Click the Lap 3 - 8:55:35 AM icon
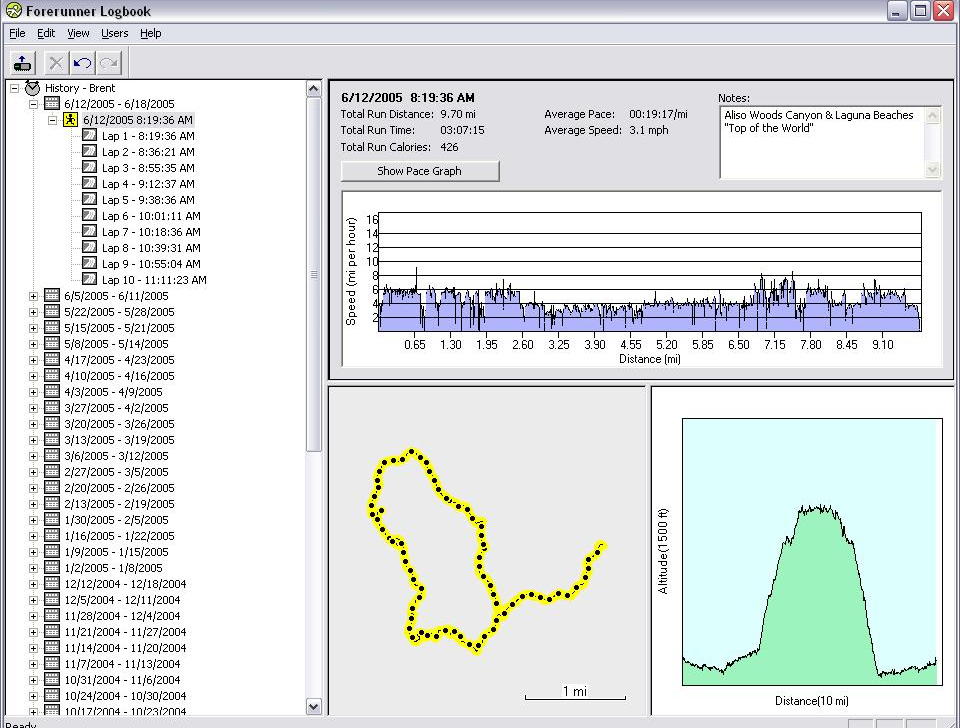This screenshot has height=728, width=960. click(x=89, y=167)
